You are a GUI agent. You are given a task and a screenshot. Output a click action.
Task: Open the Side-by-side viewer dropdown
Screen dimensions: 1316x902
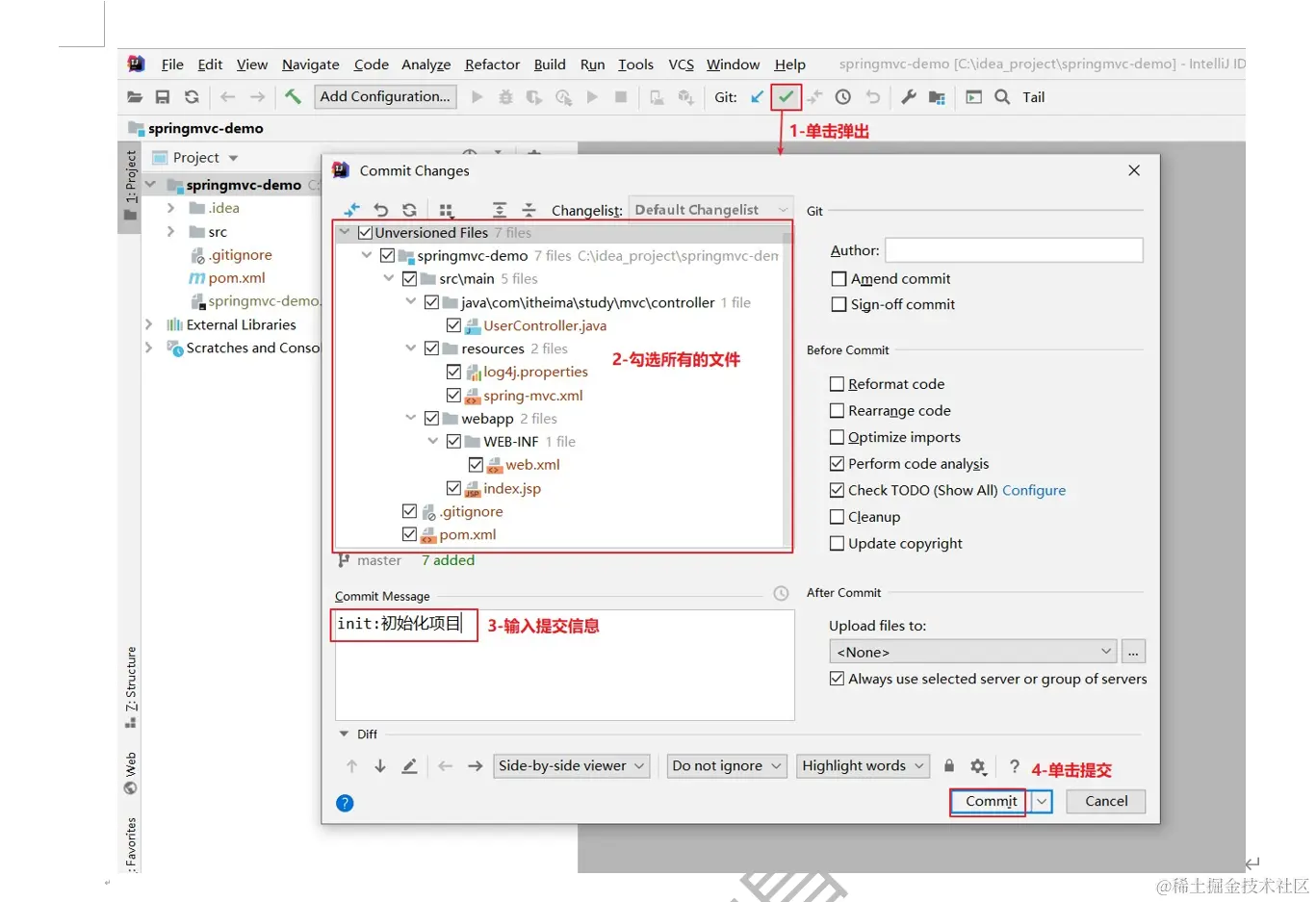(x=572, y=766)
